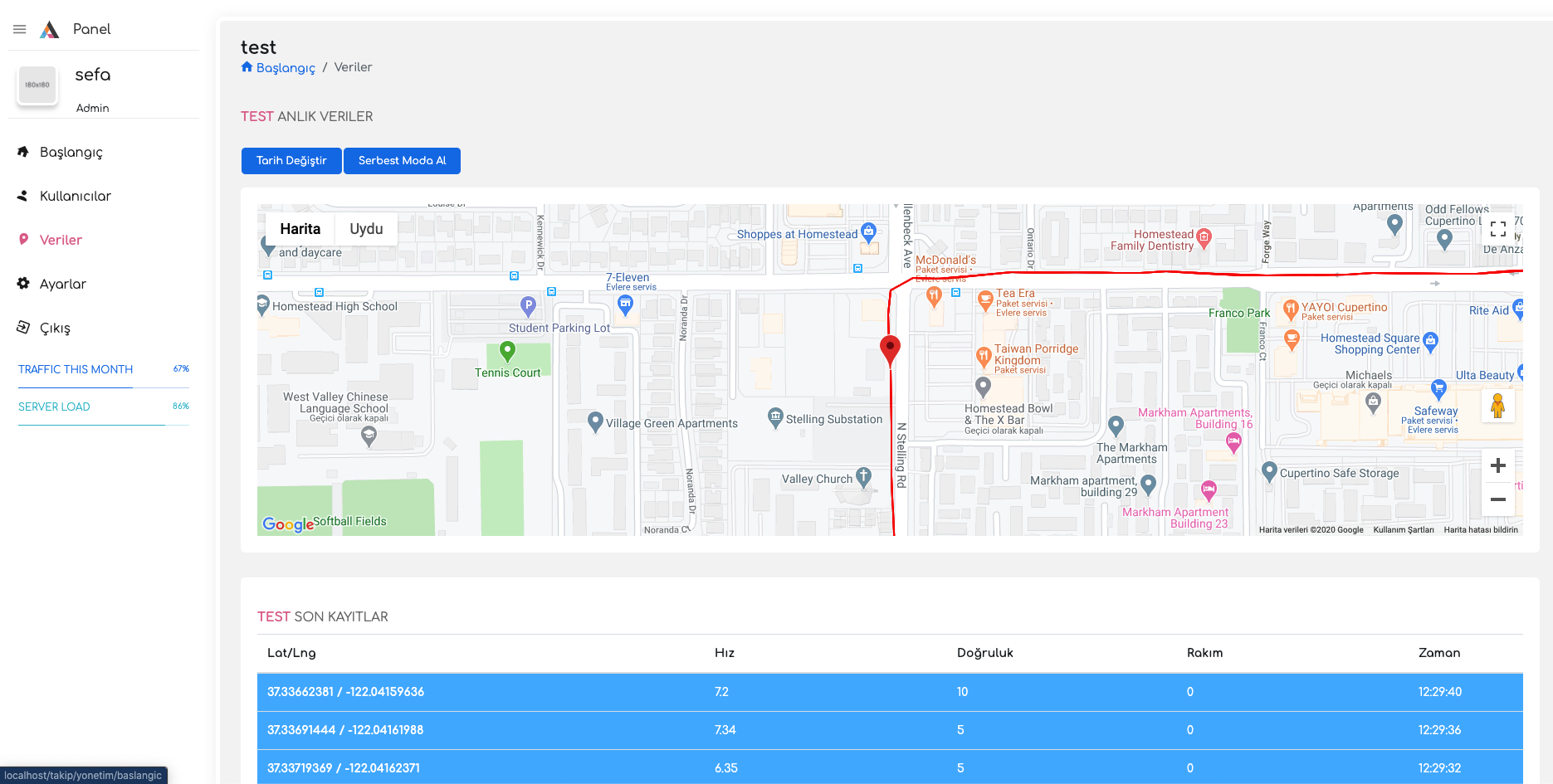Click the Başlangıç rocket icon
The height and width of the screenshot is (784, 1553).
[23, 152]
